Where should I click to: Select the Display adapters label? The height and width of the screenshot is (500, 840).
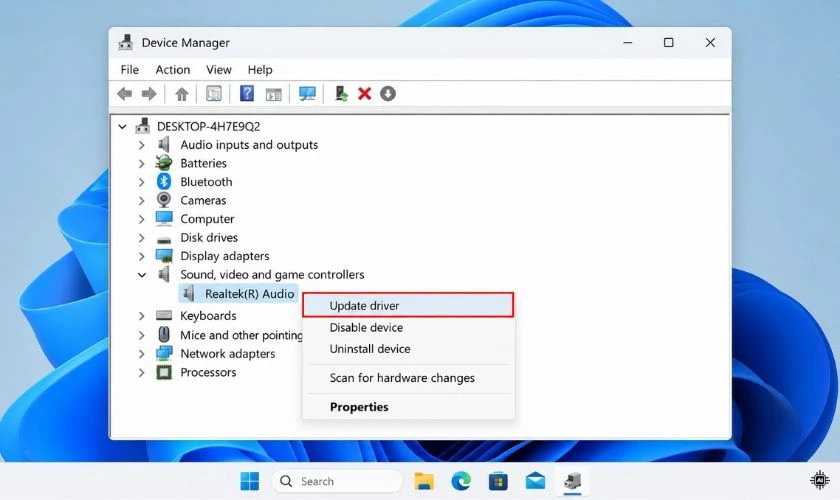pos(224,256)
